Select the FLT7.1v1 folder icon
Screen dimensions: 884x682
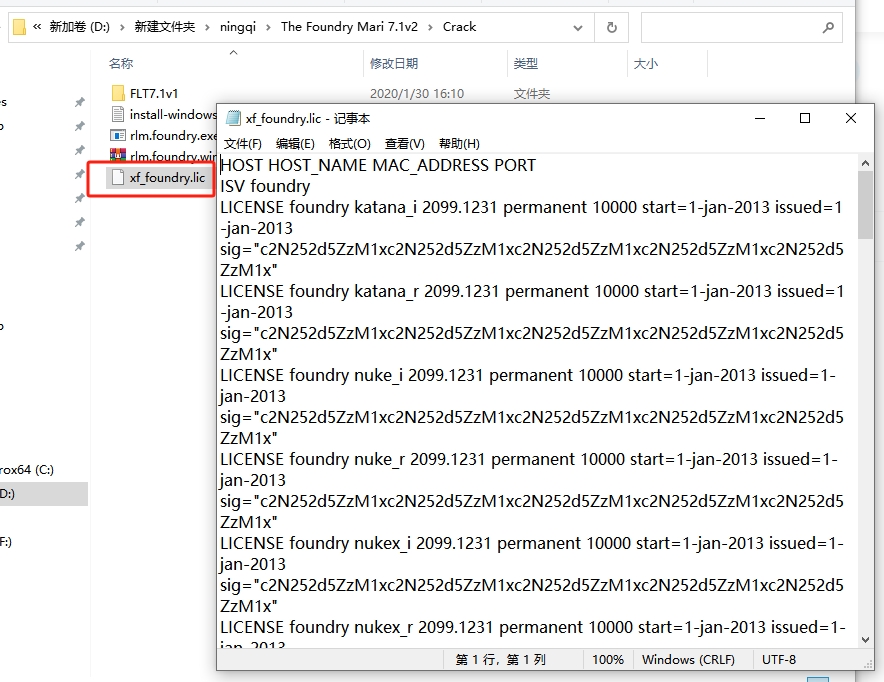(x=118, y=93)
